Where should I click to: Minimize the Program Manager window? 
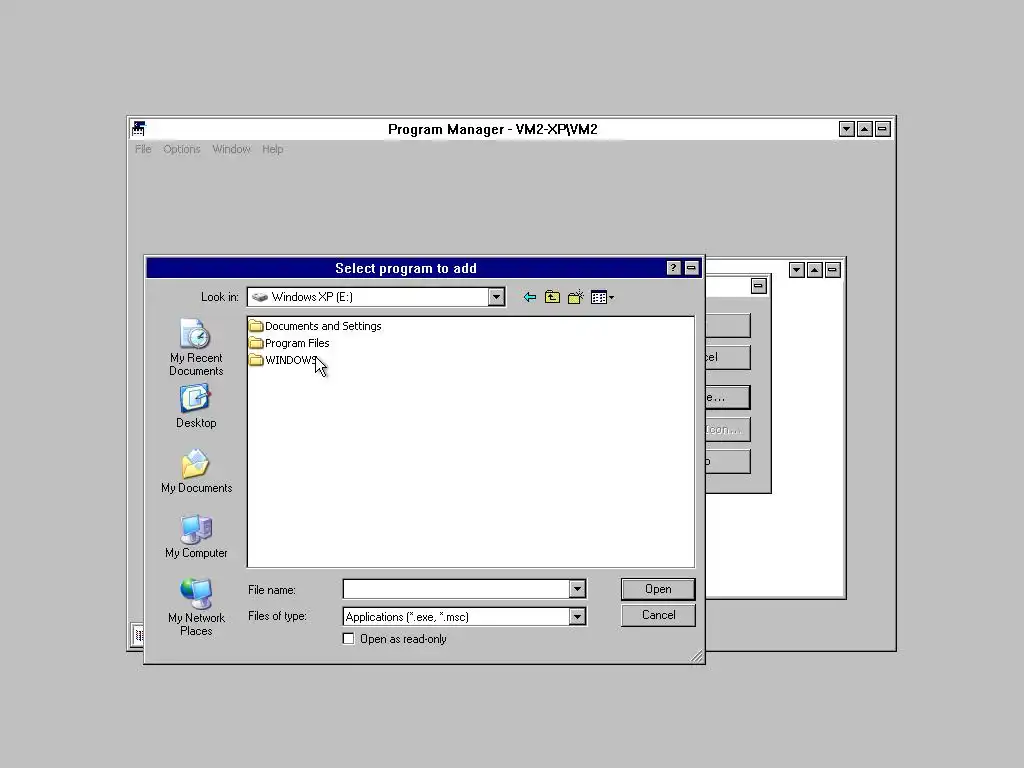[846, 129]
